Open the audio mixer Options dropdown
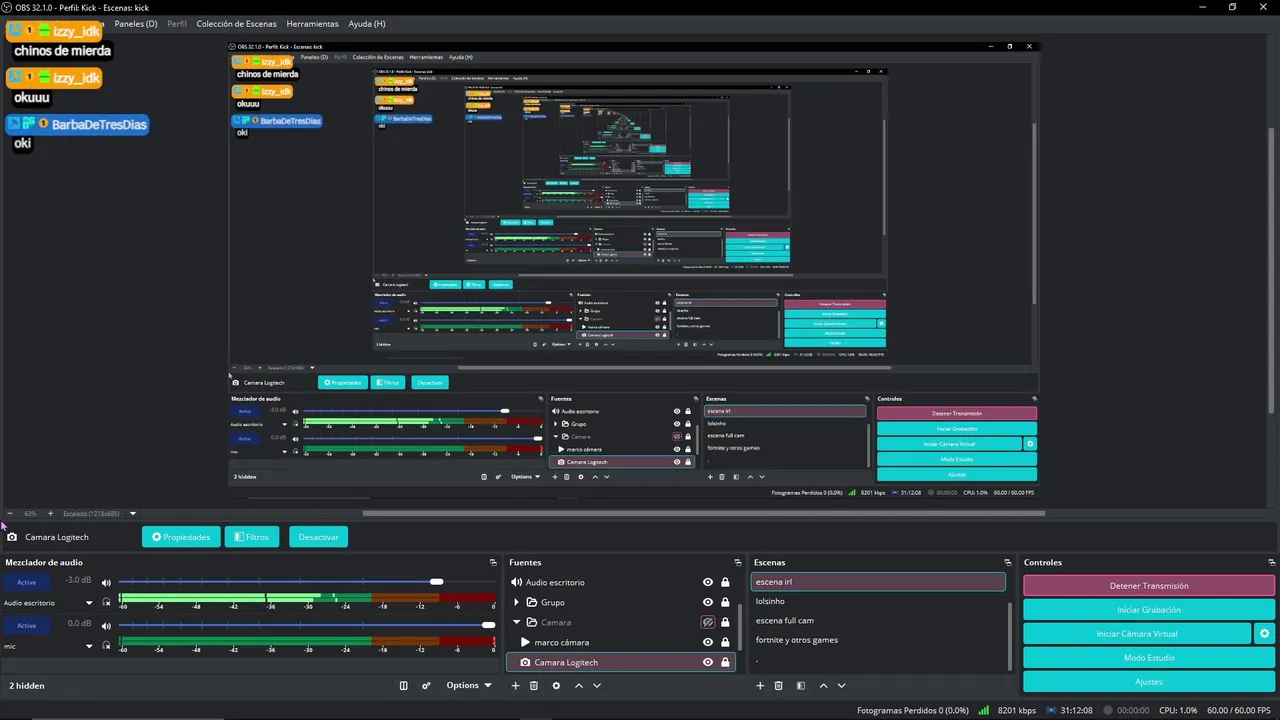The image size is (1280, 720). (x=469, y=686)
